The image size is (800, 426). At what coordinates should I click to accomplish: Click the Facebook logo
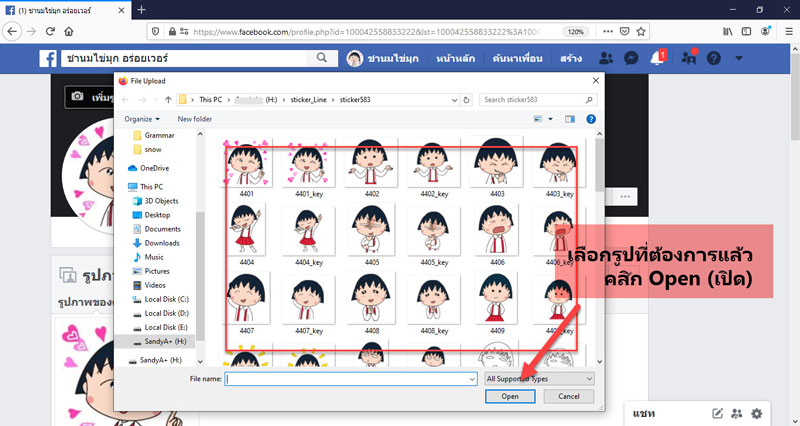[x=48, y=59]
